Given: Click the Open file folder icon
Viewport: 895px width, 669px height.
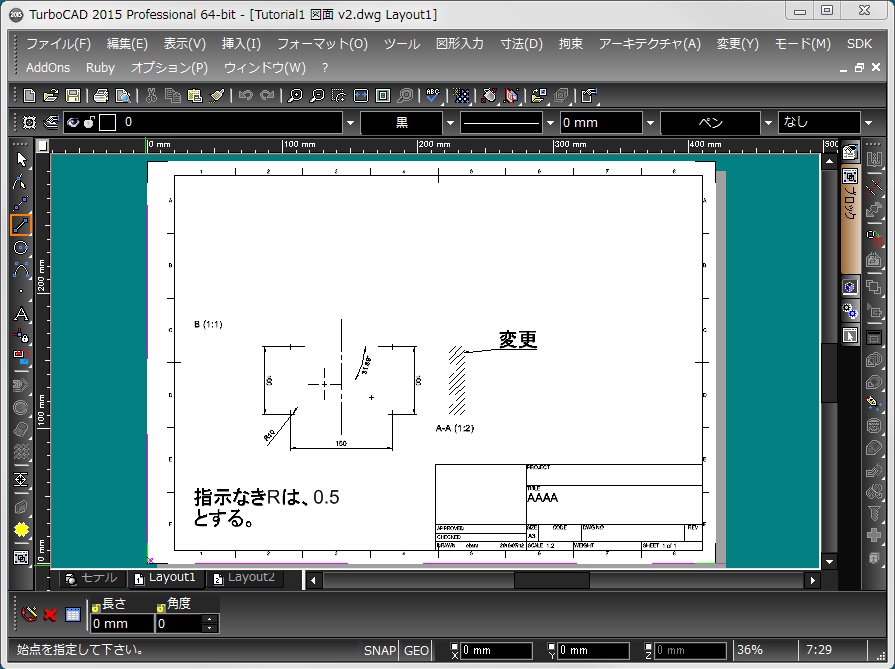Looking at the screenshot, I should click(51, 96).
